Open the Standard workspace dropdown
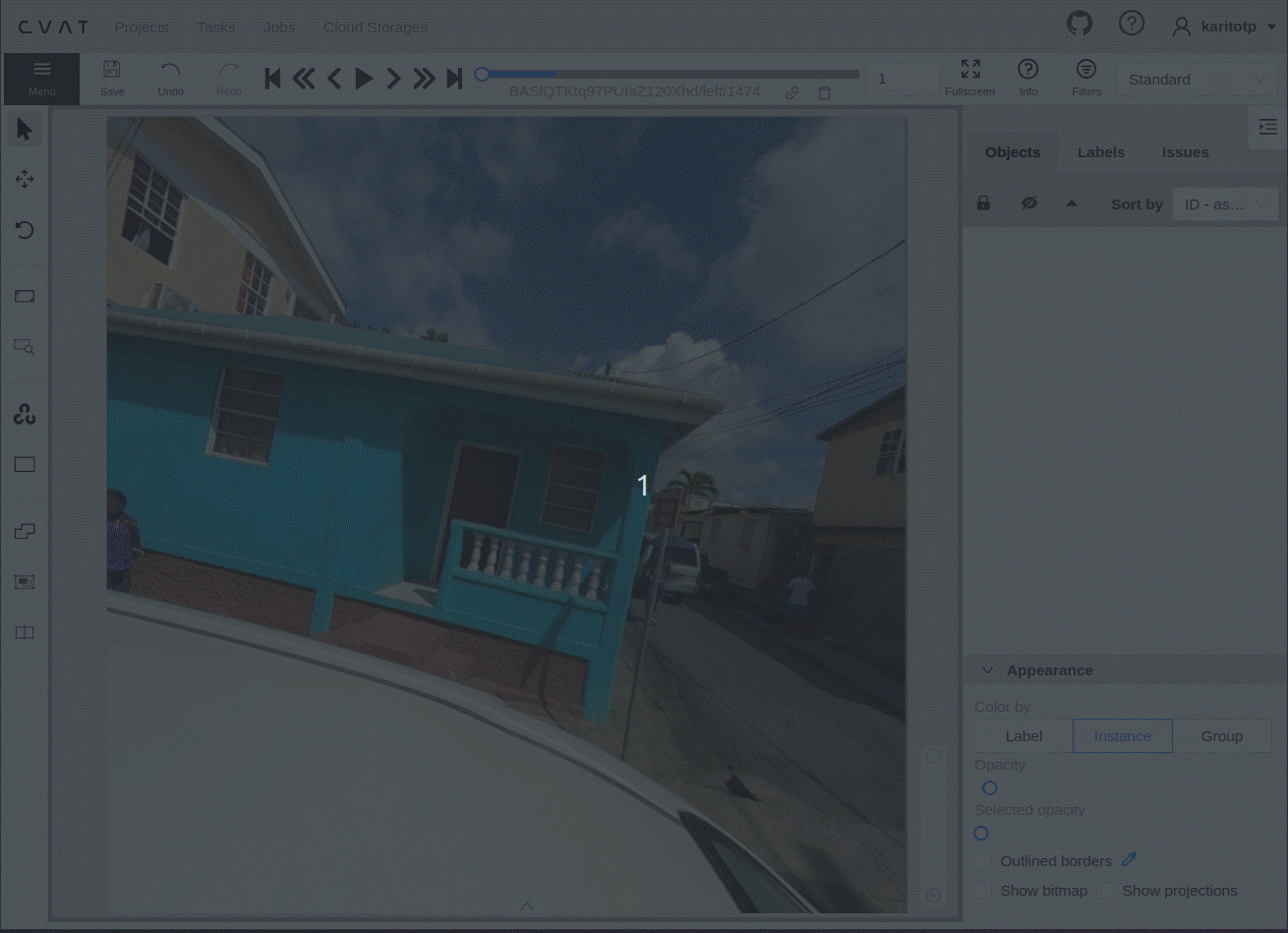1288x933 pixels. tap(1196, 80)
